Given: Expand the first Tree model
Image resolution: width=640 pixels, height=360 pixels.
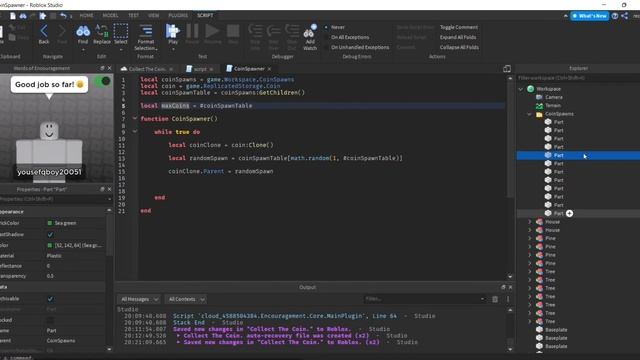Looking at the screenshot, I should (530, 271).
